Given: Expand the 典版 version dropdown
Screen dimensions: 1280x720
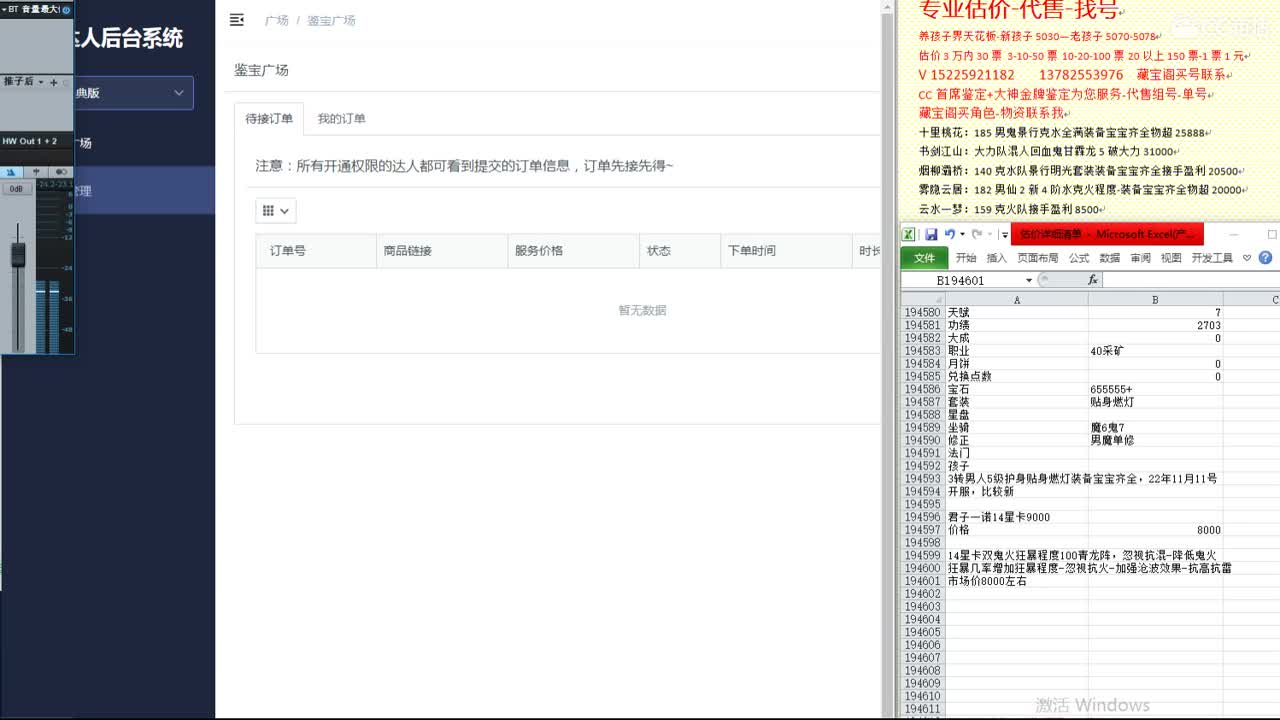Looking at the screenshot, I should (179, 93).
